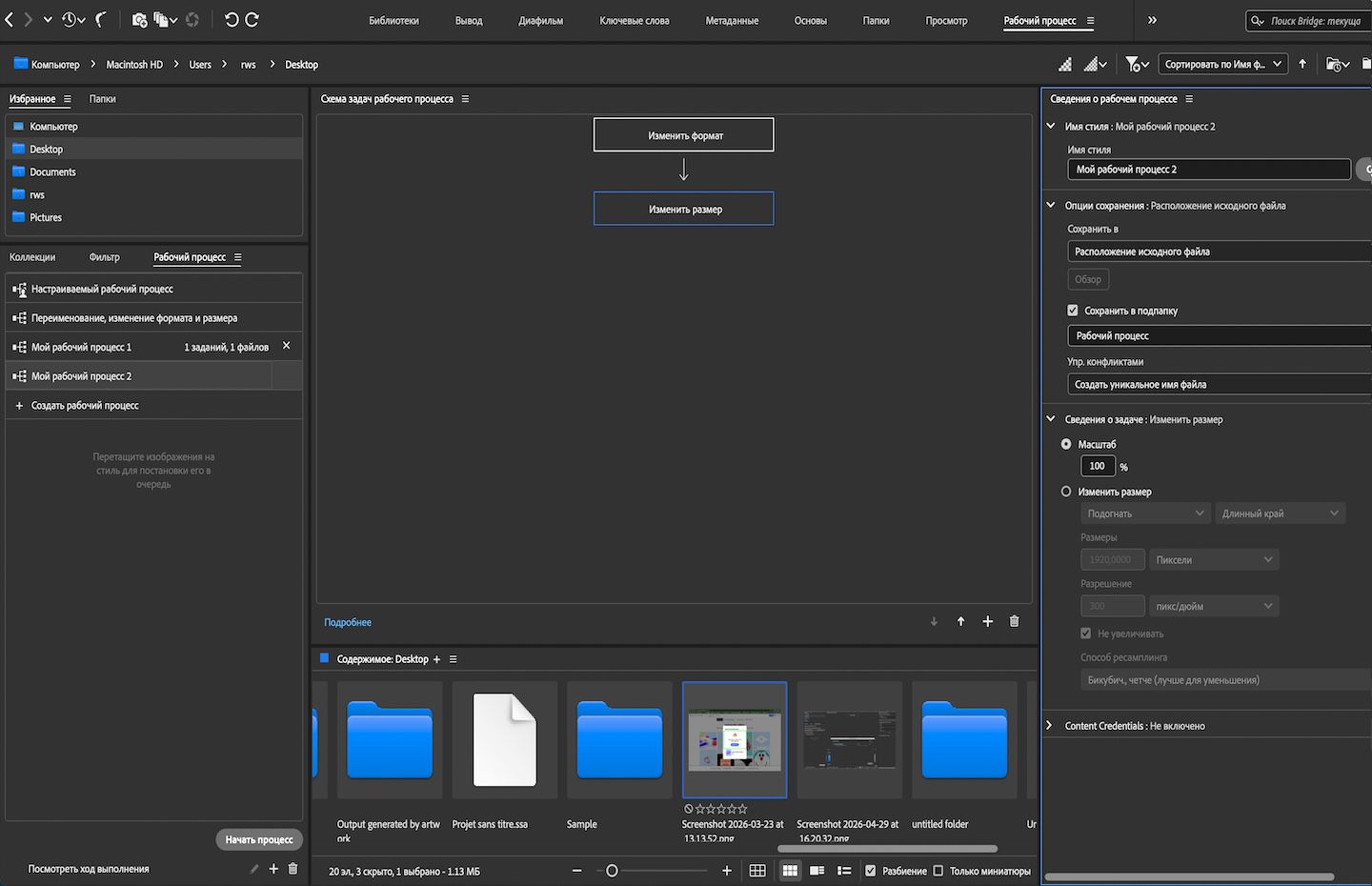
Task: Go back with the left arrow
Action: pyautogui.click(x=9, y=19)
